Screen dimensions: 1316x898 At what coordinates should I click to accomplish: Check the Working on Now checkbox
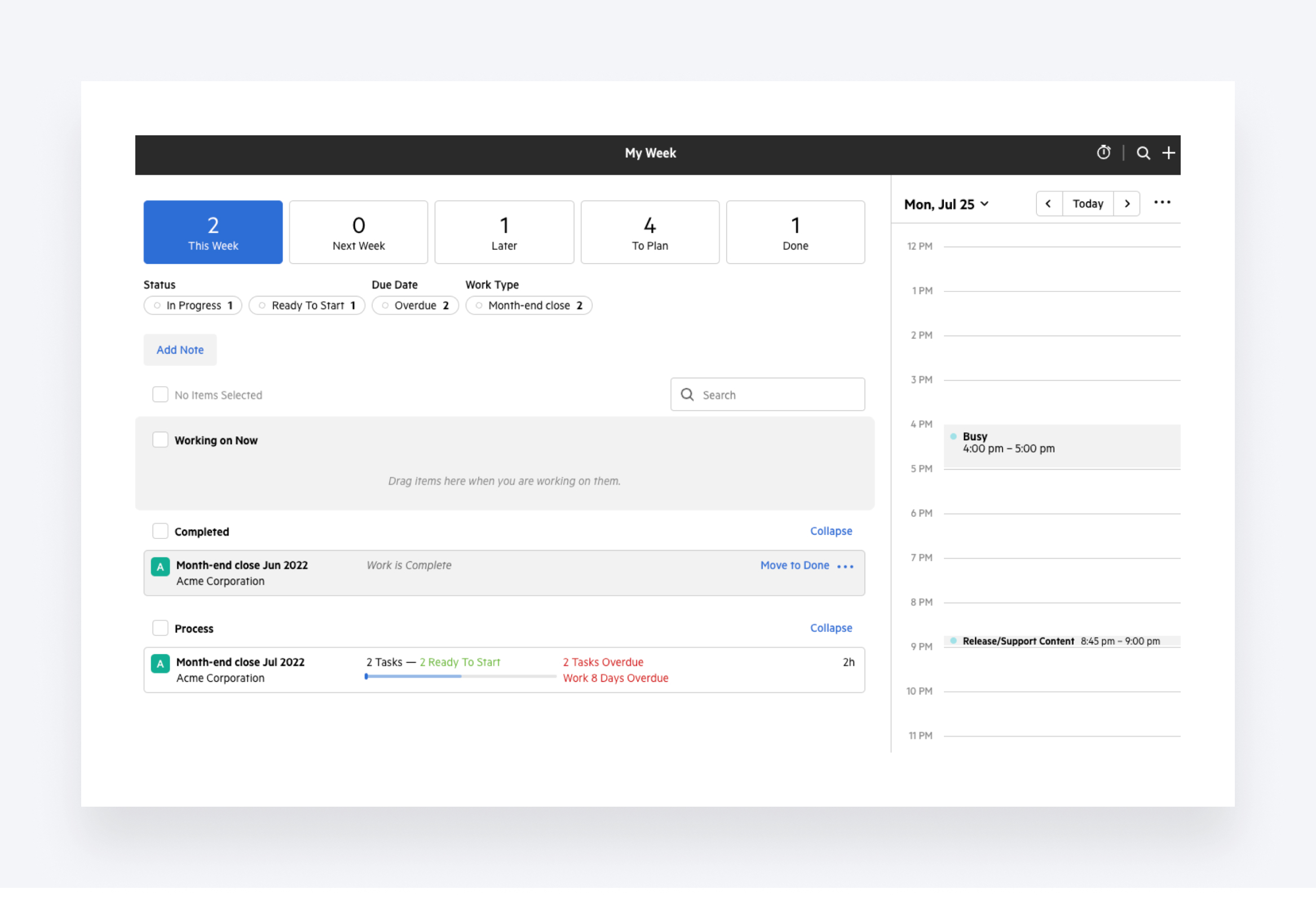tap(160, 439)
